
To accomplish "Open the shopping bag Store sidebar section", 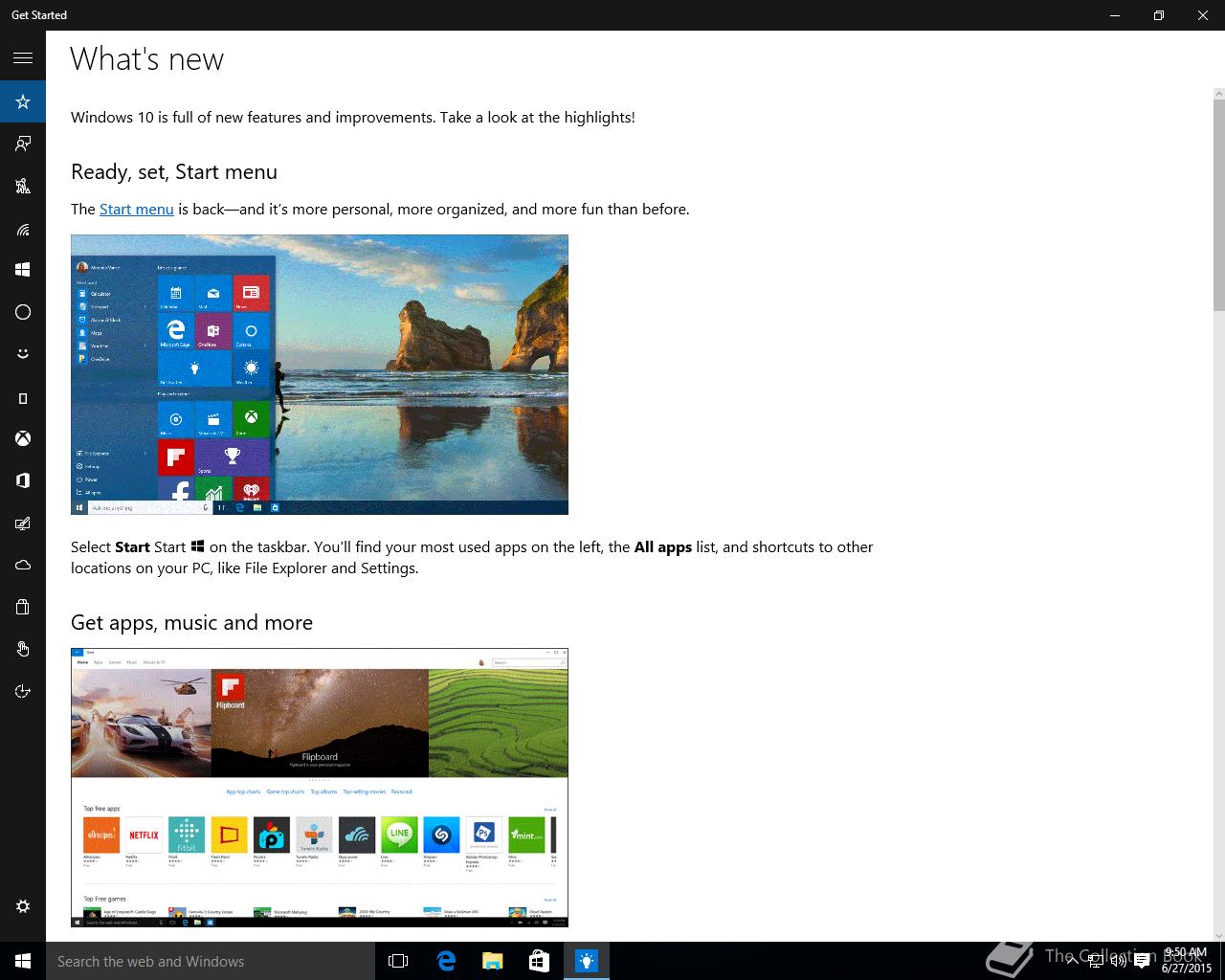I will (23, 607).
